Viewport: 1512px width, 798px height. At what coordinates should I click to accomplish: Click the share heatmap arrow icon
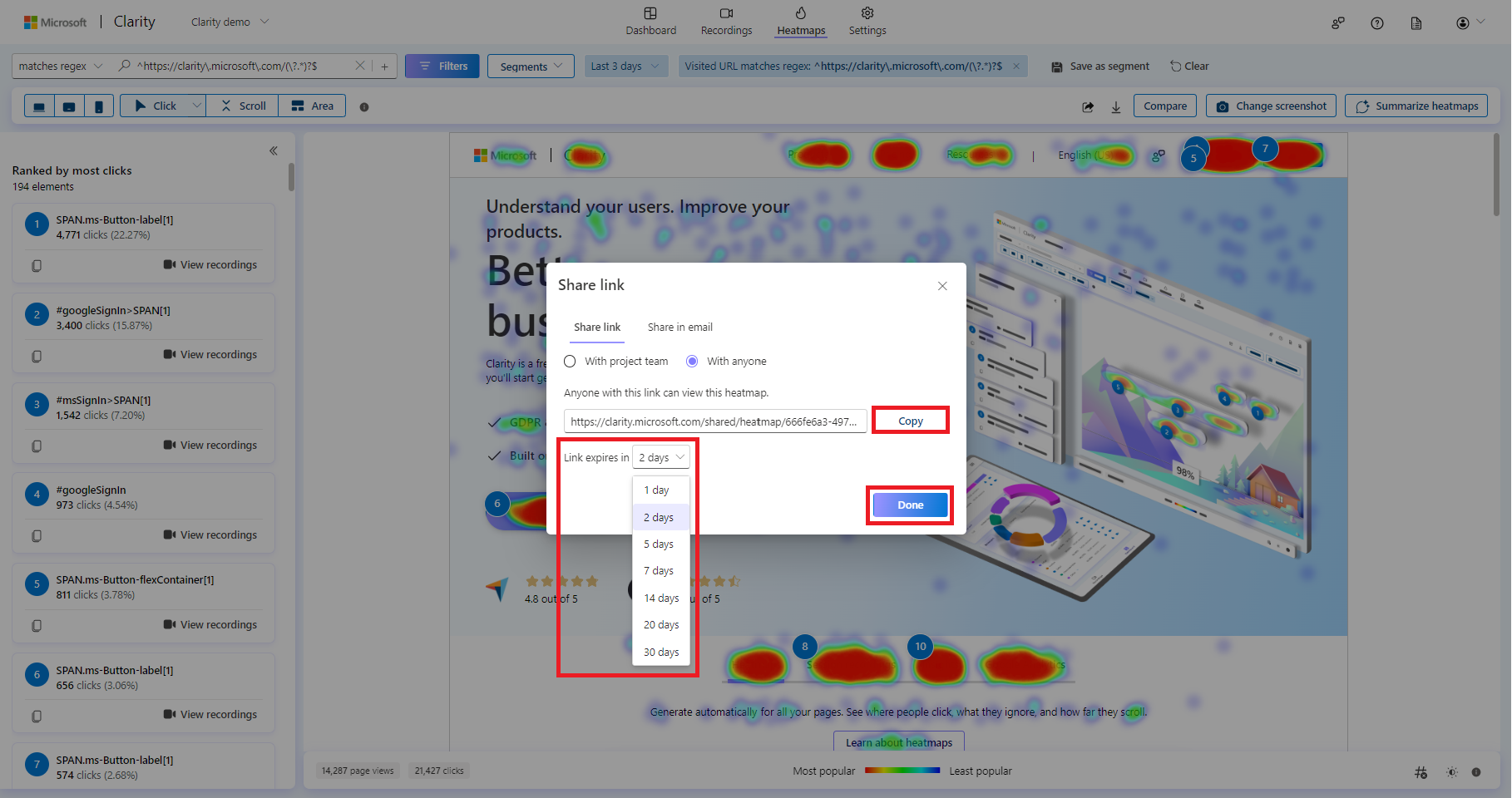click(x=1088, y=106)
